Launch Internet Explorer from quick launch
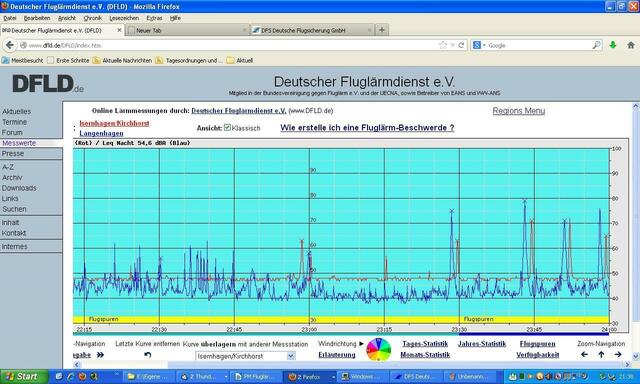The image size is (640, 384). [x=71, y=377]
